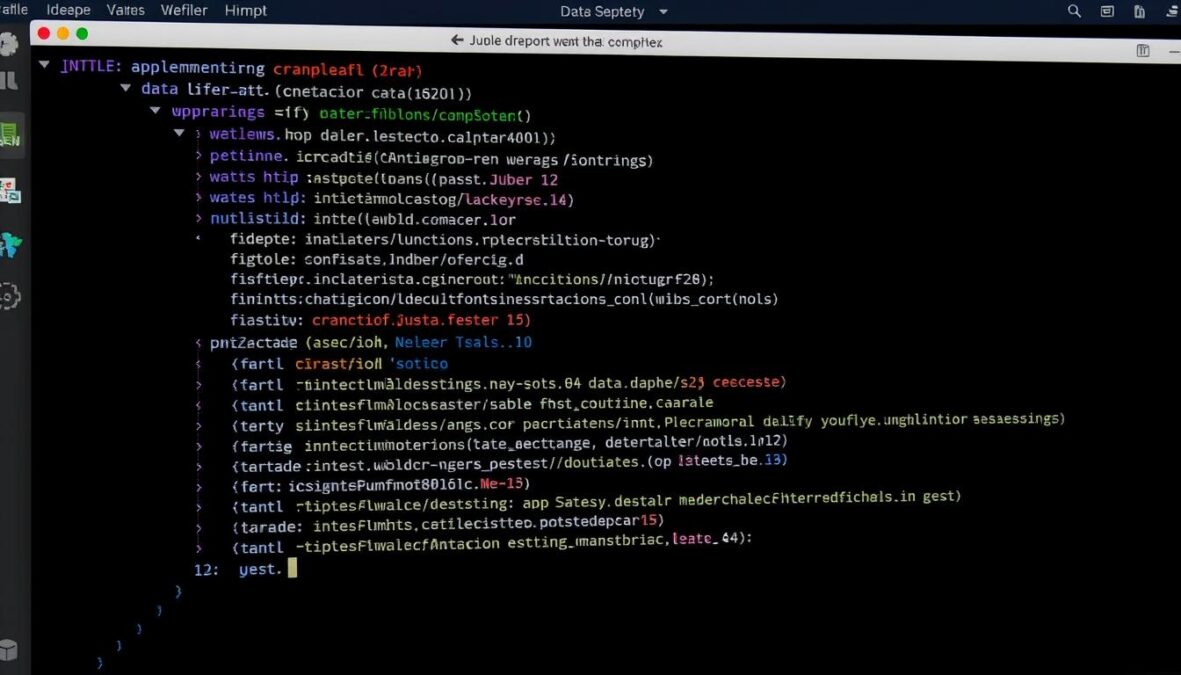Click the keyboard icon in the menu bar

tap(1106, 11)
